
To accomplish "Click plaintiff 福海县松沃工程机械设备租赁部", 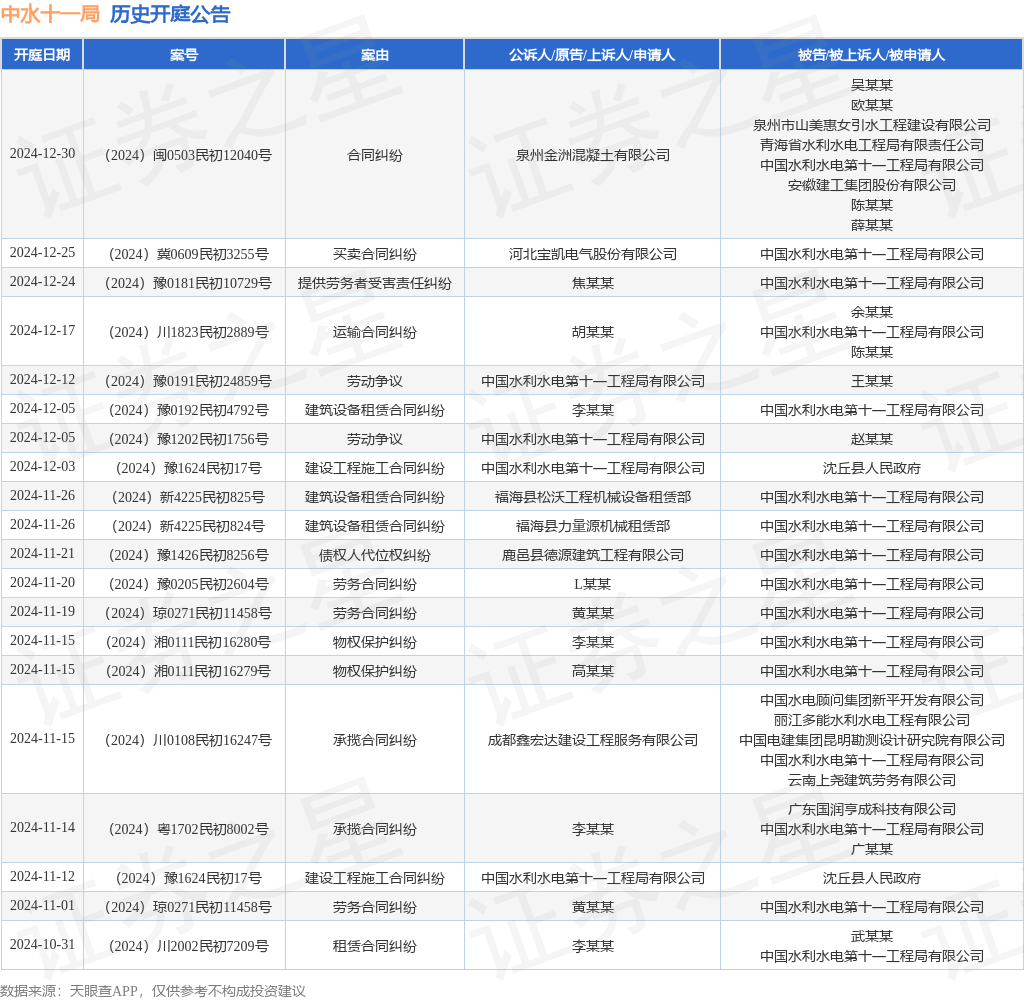I will (593, 498).
